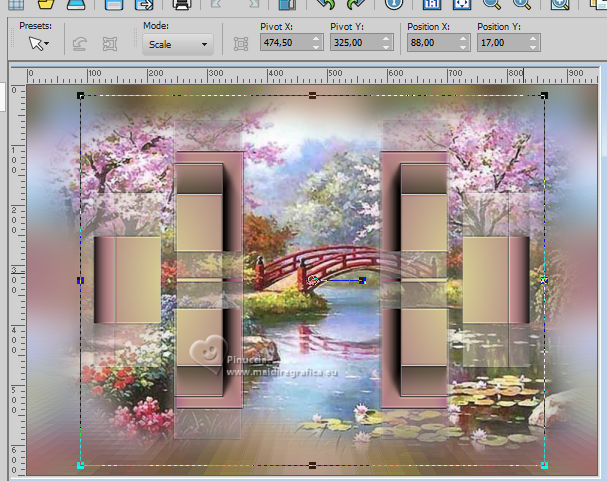Click the top-left corner scale handle

pos(81,96)
